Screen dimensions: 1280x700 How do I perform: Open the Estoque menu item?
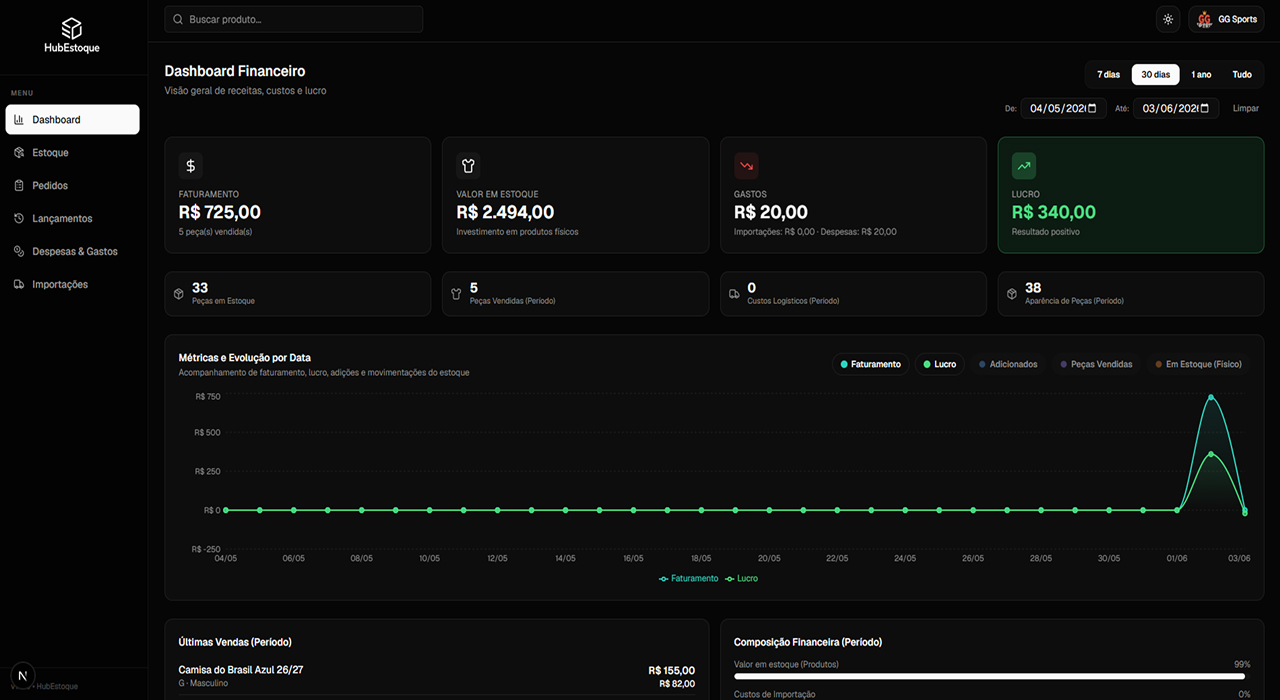[x=72, y=153]
